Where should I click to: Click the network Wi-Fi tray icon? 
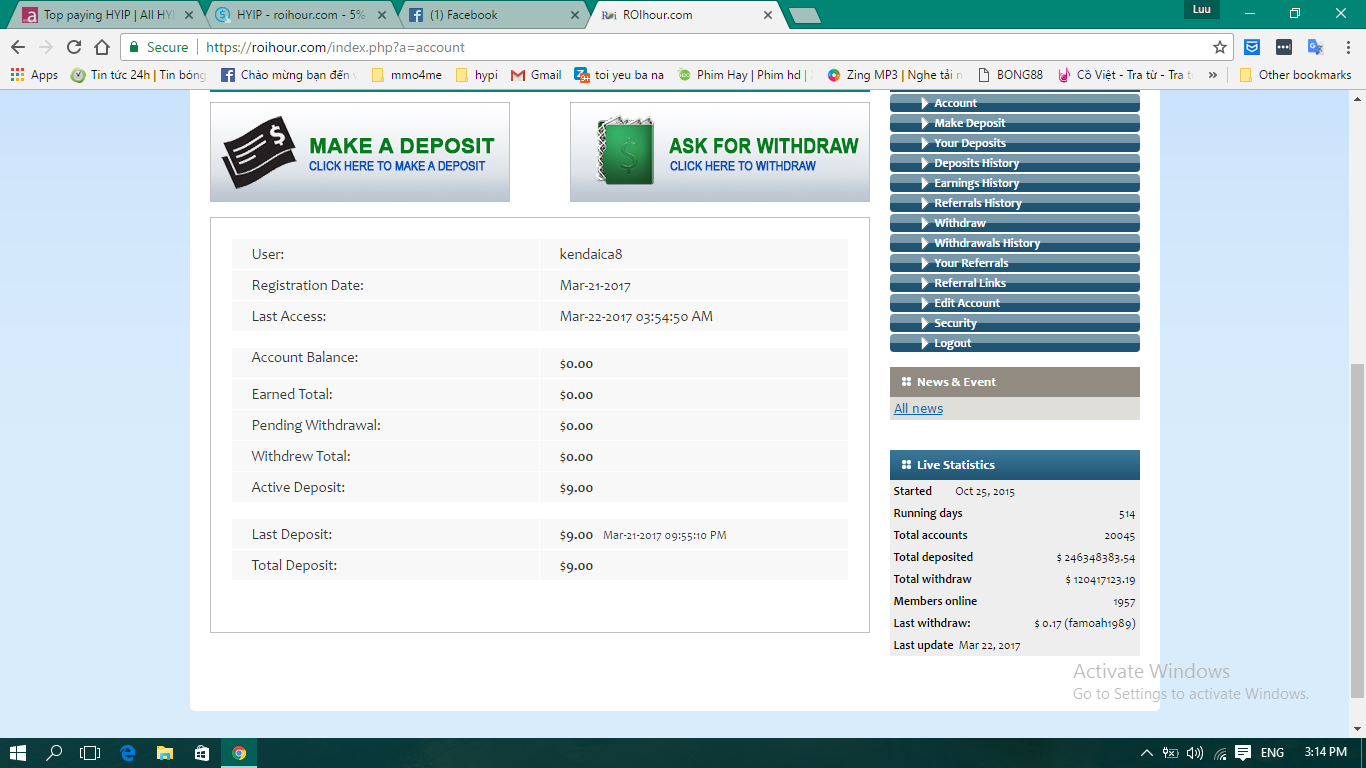(1219, 753)
